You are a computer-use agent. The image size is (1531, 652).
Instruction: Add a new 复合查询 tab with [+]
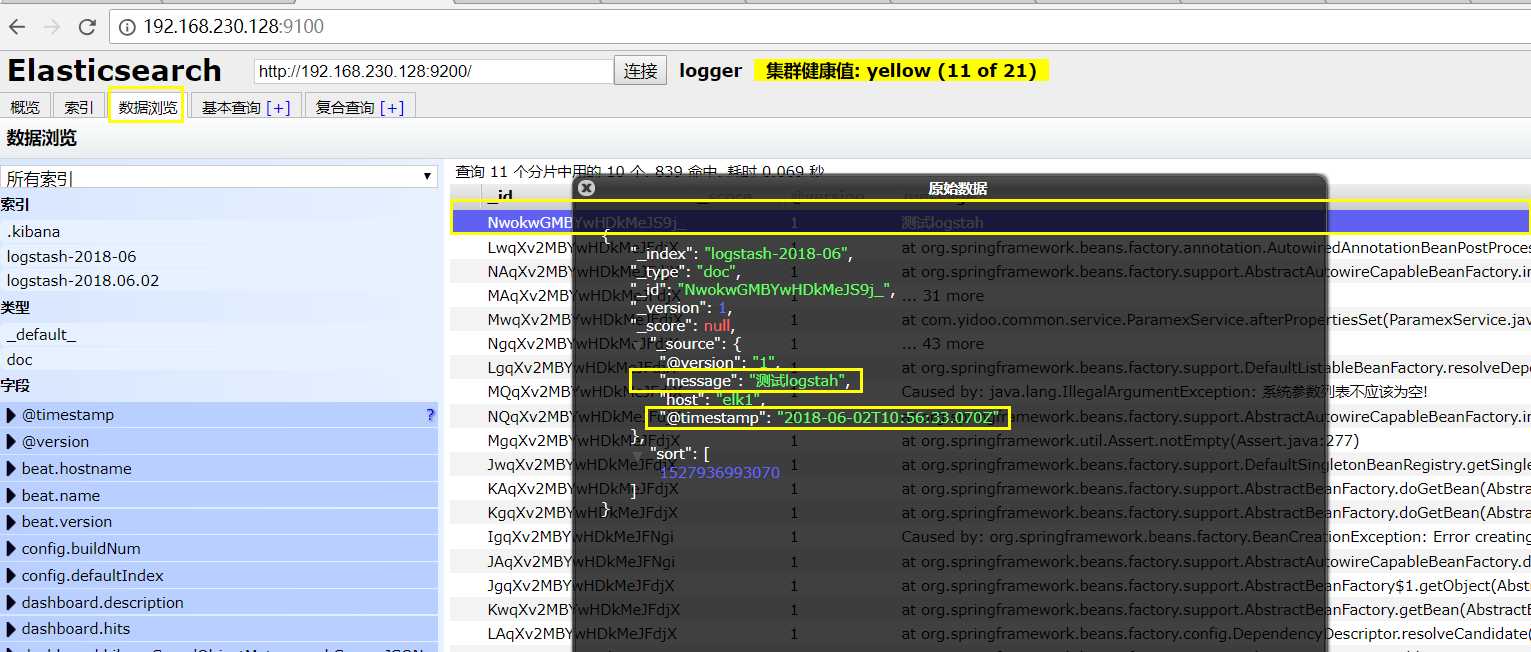[392, 107]
